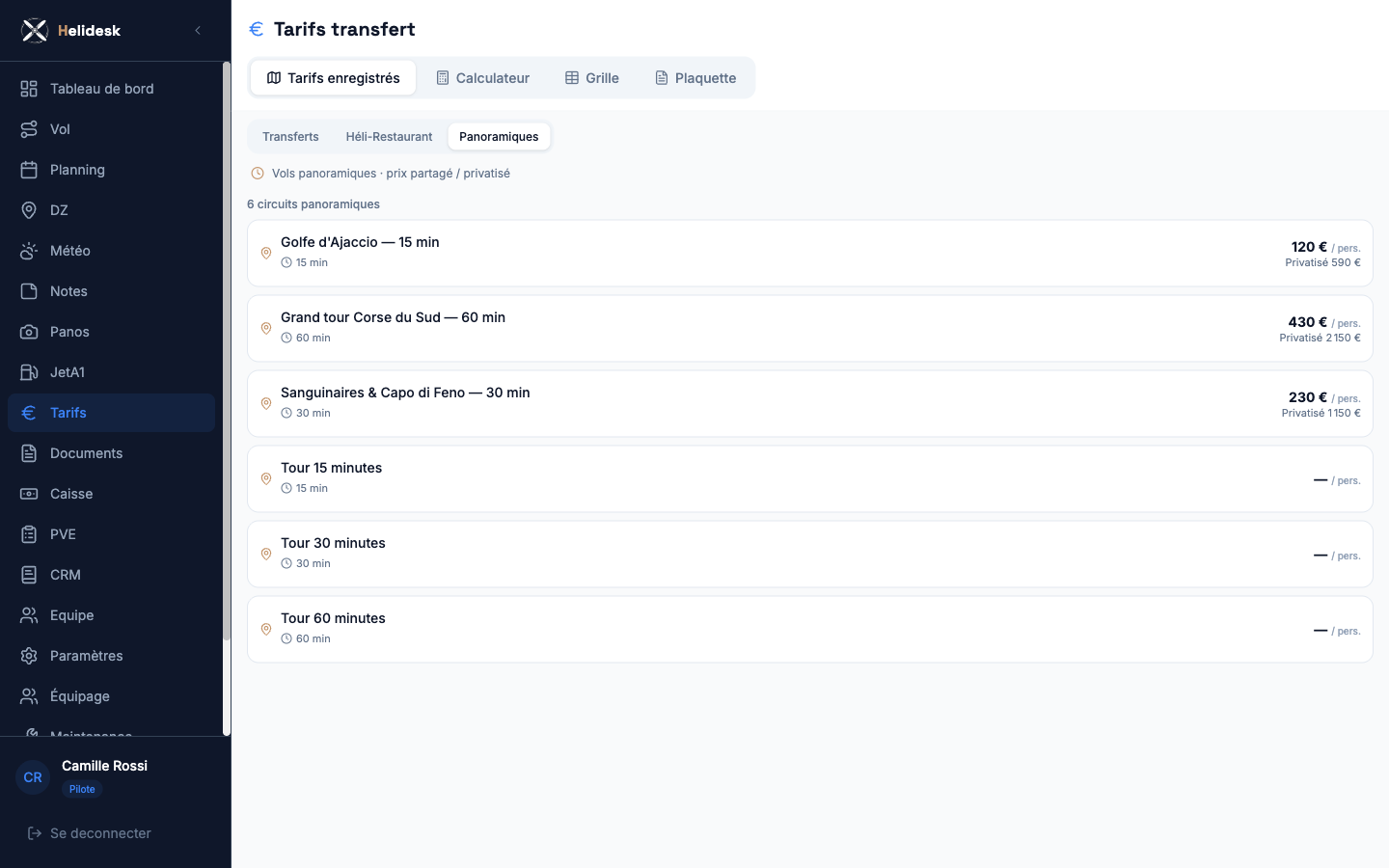The height and width of the screenshot is (868, 1389).
Task: Open the Tour 60 minutes circuit
Action: click(810, 630)
